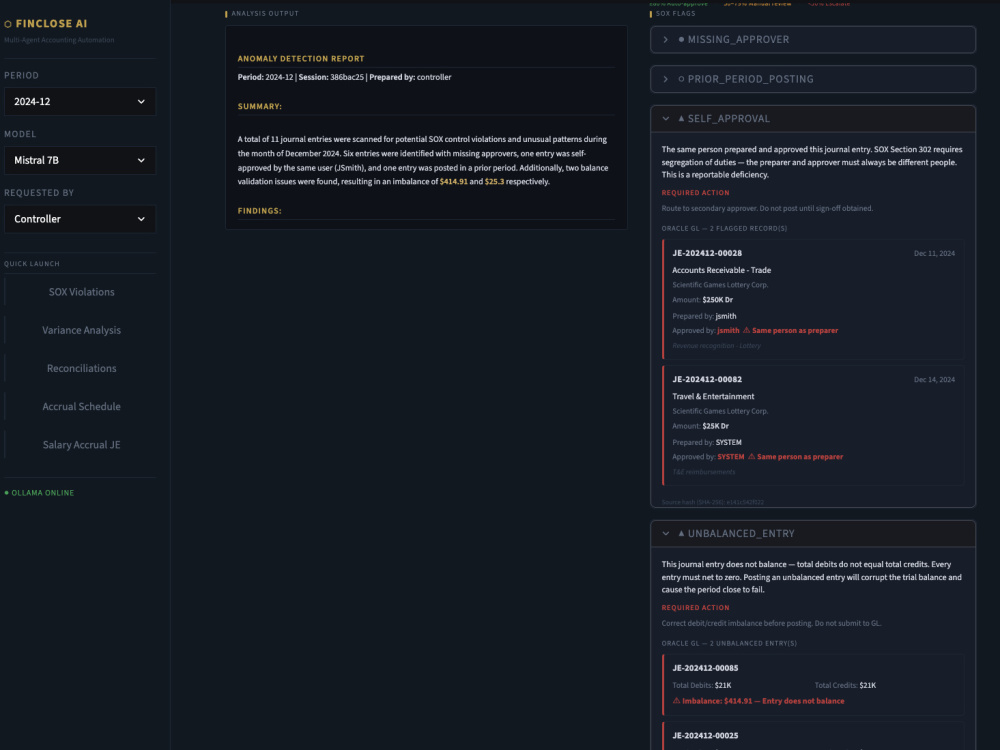Expand the PRIOR_PERIOD_POSTING flag section
This screenshot has width=1000, height=750.
click(812, 79)
